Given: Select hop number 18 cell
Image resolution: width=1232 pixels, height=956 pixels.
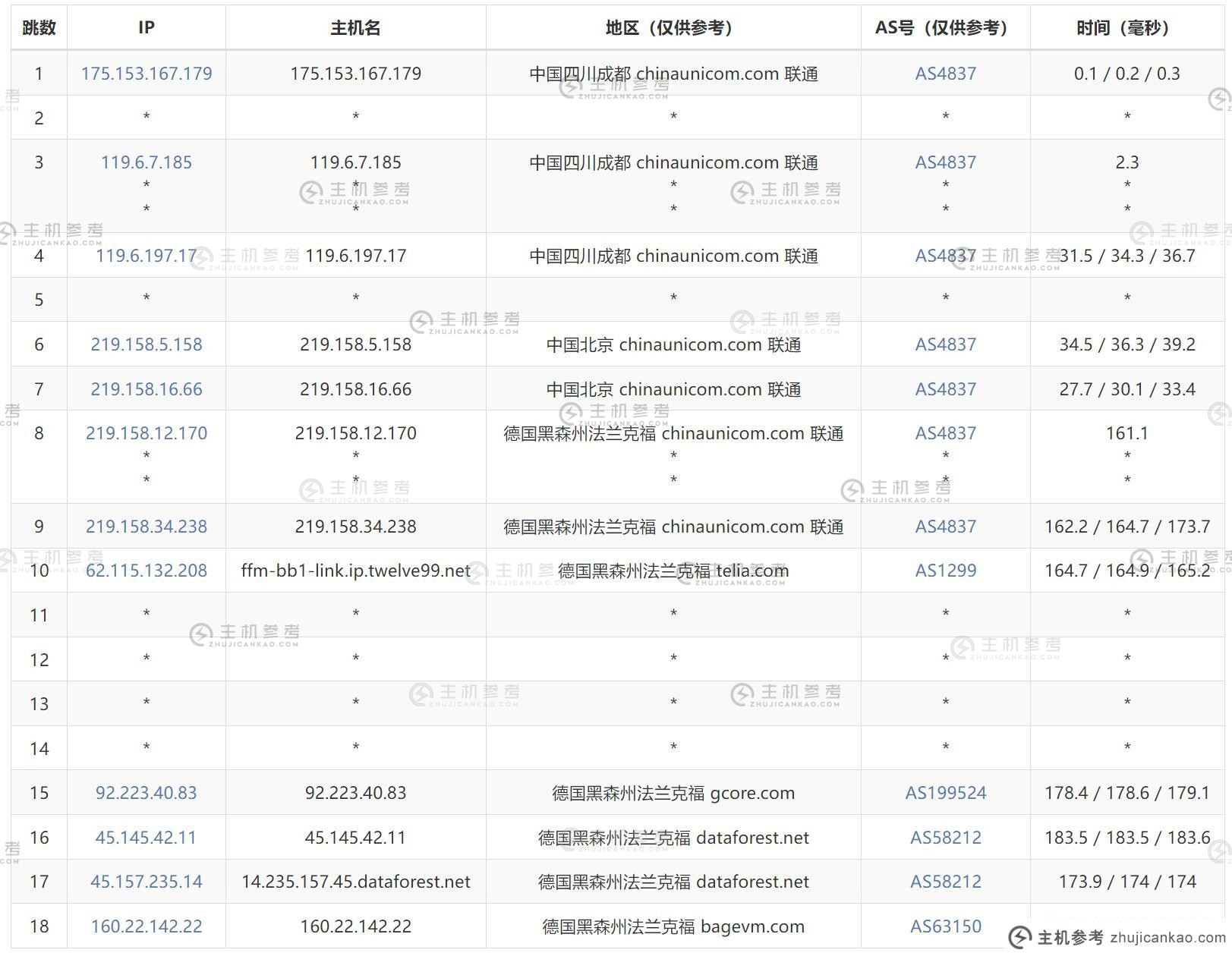Looking at the screenshot, I should pos(39,926).
